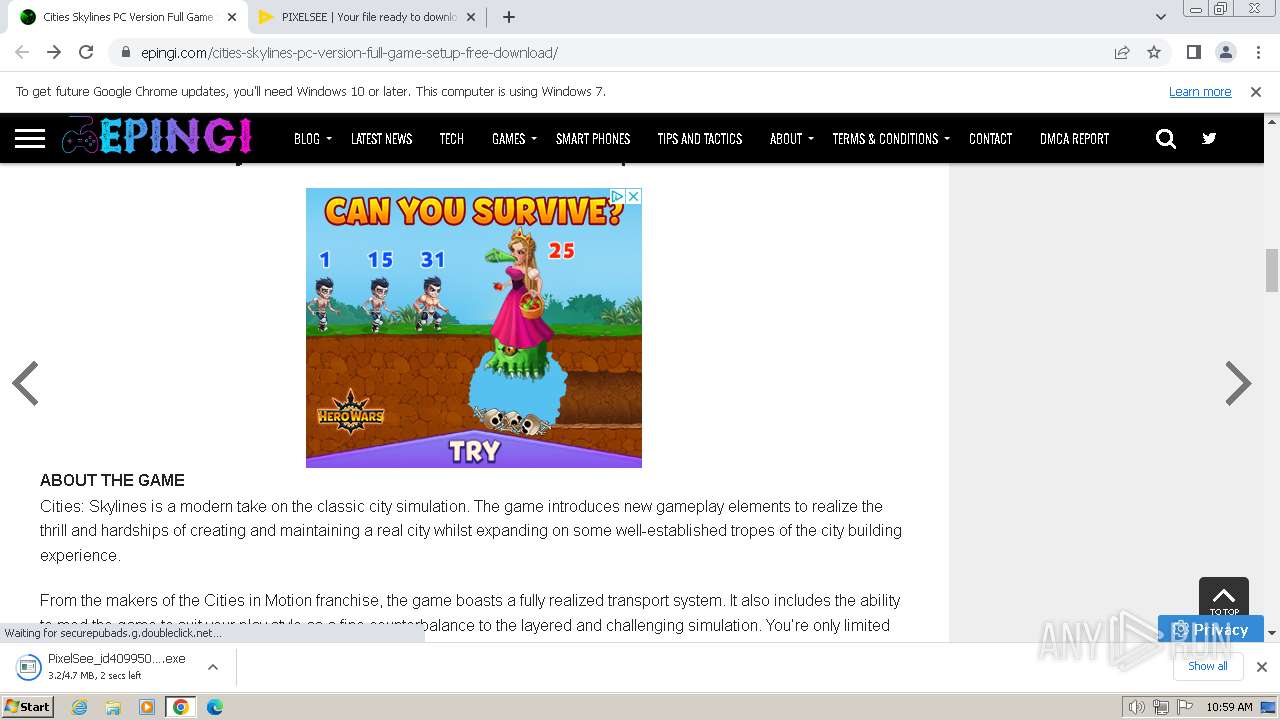Share this page using the share icon
This screenshot has height=720, width=1280.
coord(1122,53)
